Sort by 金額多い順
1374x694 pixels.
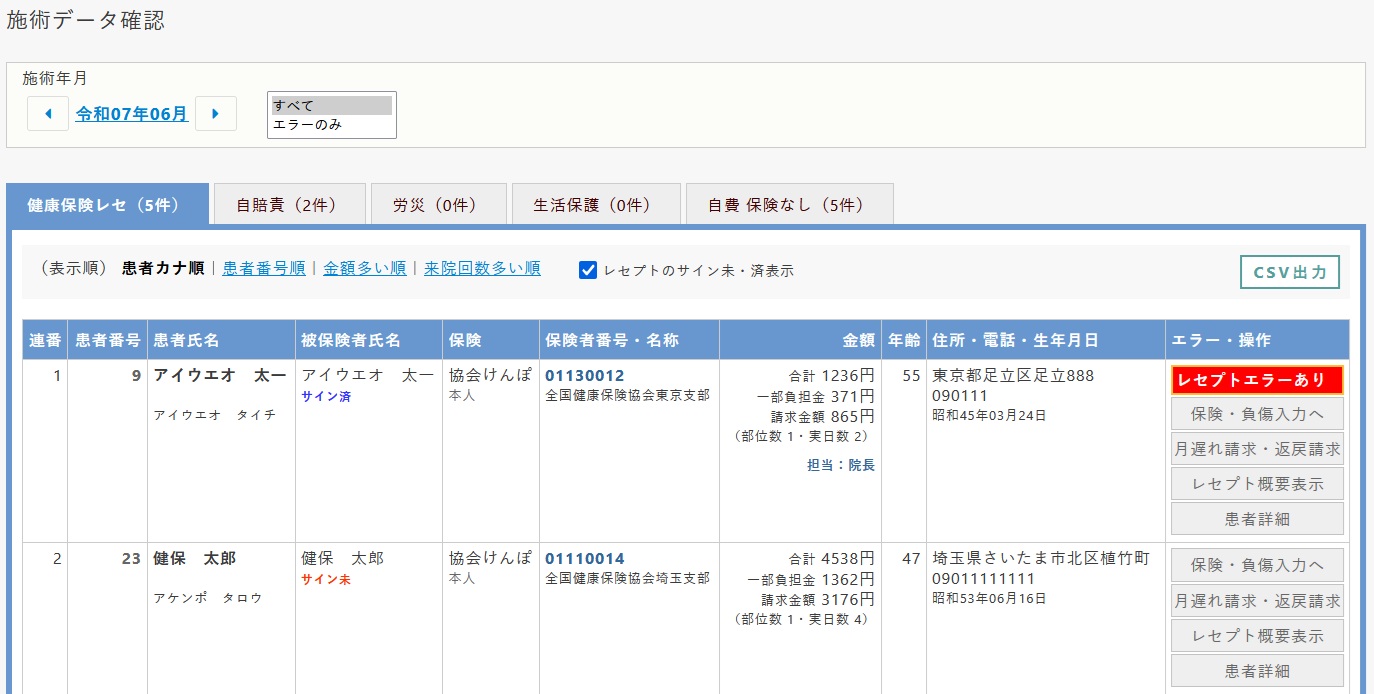[364, 268]
